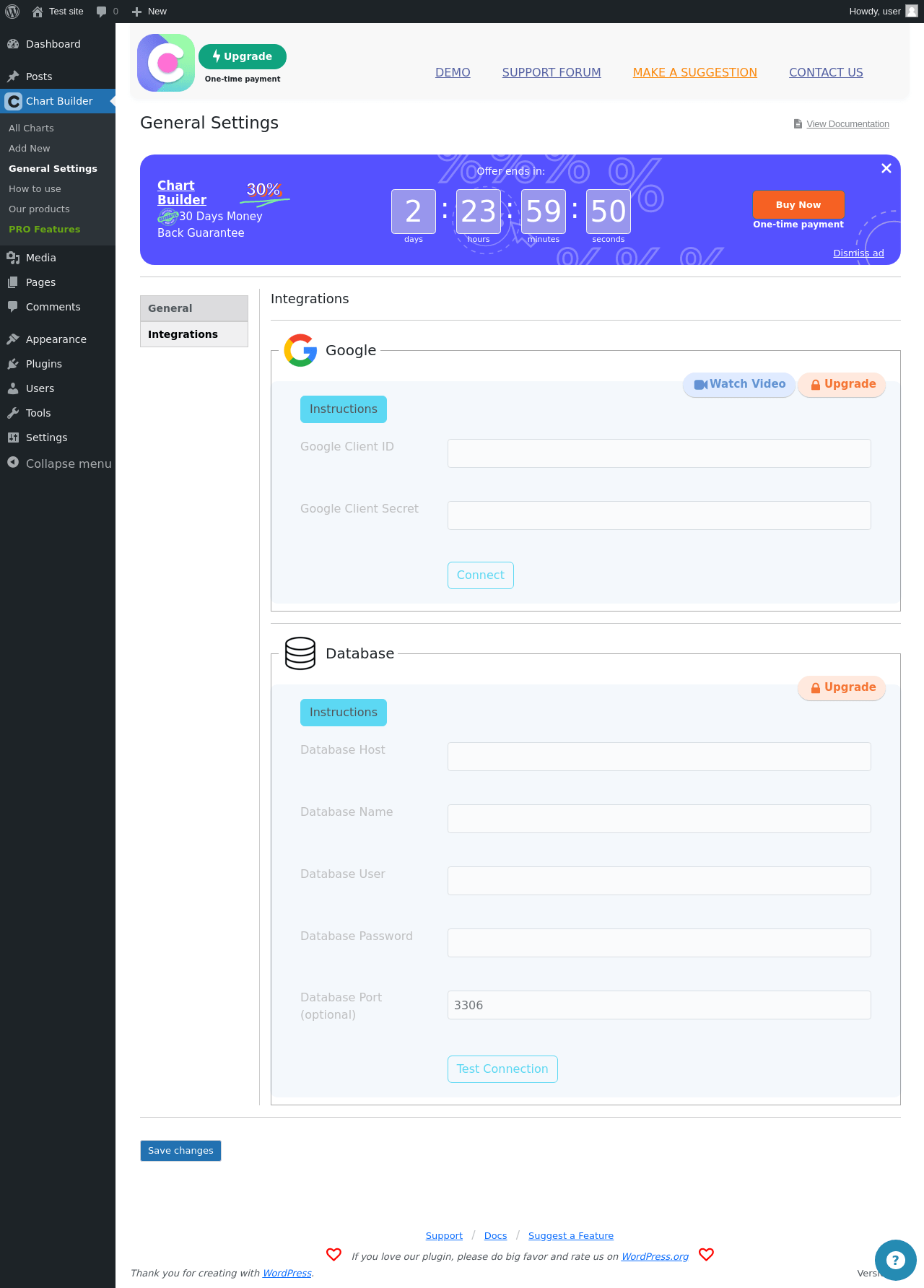Image resolution: width=924 pixels, height=1288 pixels.
Task: Open the WordPress.org rating link
Action: pyautogui.click(x=655, y=1256)
